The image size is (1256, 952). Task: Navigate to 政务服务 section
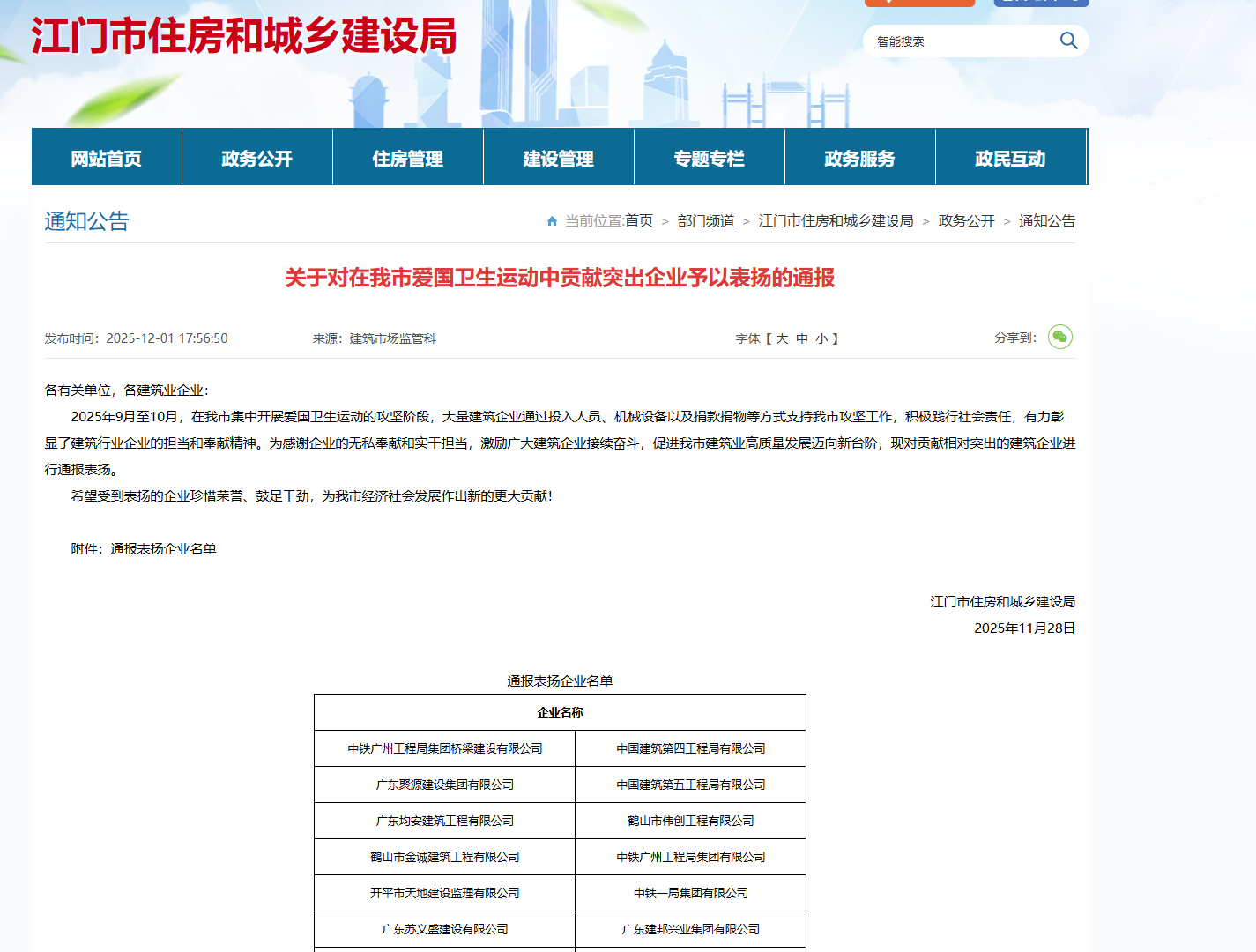click(x=860, y=159)
